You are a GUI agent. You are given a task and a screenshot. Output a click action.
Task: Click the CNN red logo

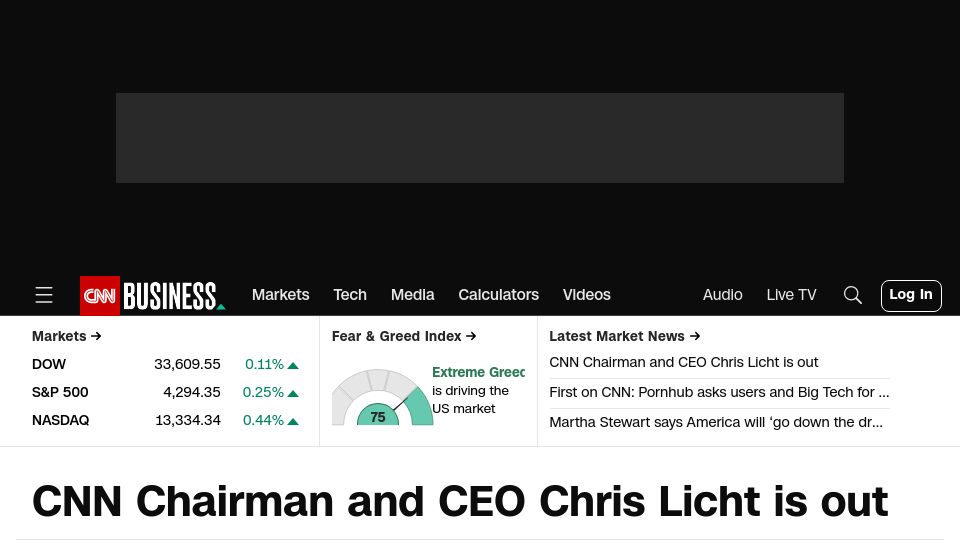tap(100, 296)
